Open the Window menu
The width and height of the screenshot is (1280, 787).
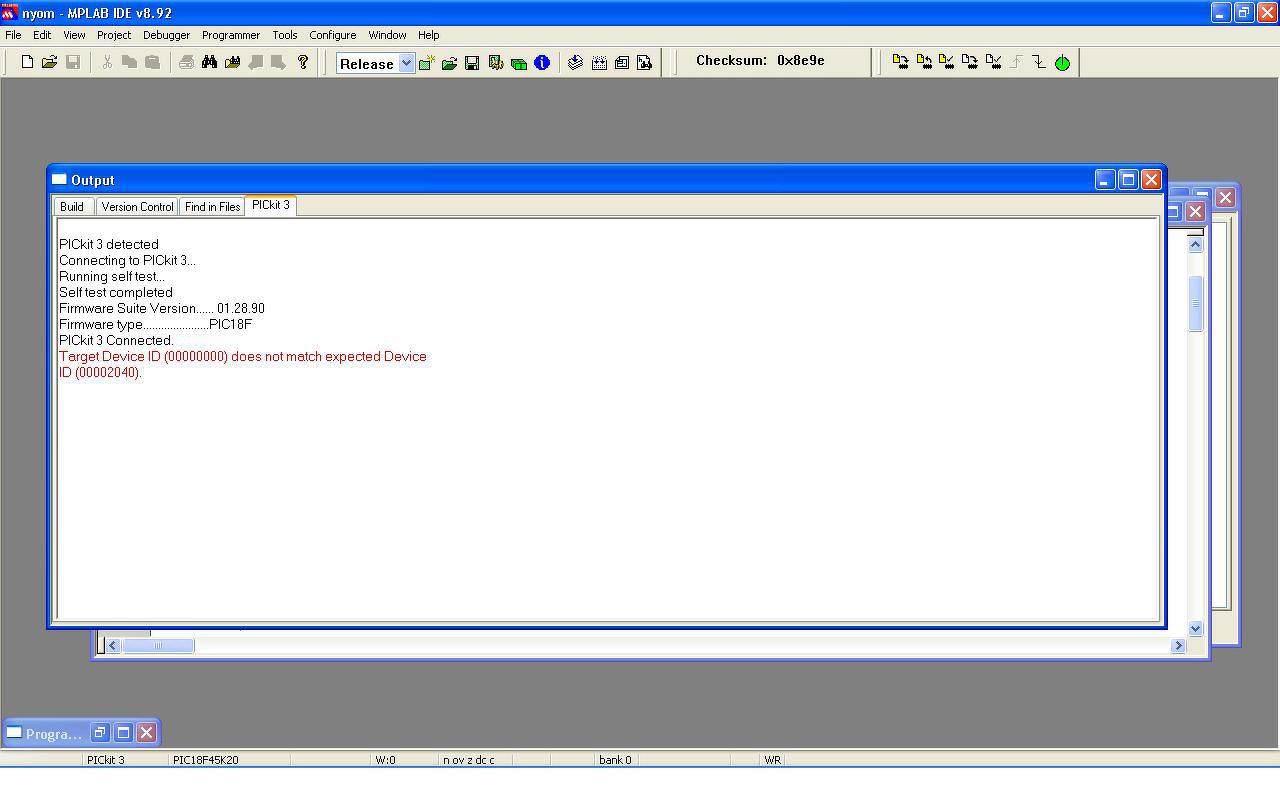pos(387,35)
